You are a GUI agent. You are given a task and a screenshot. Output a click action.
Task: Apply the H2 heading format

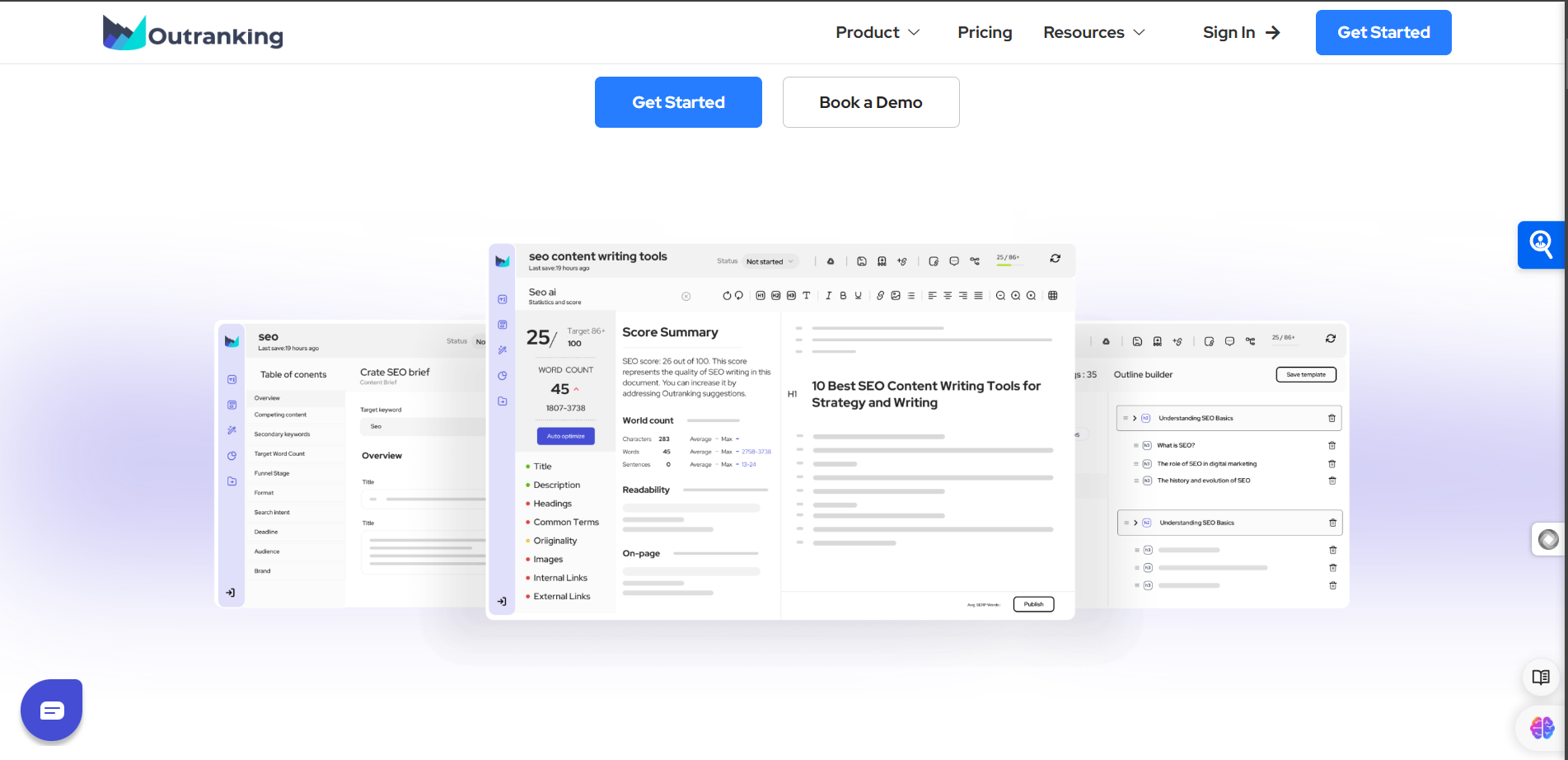[776, 296]
